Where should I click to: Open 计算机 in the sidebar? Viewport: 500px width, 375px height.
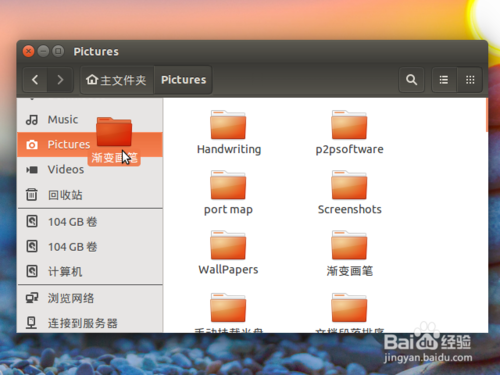click(90, 272)
